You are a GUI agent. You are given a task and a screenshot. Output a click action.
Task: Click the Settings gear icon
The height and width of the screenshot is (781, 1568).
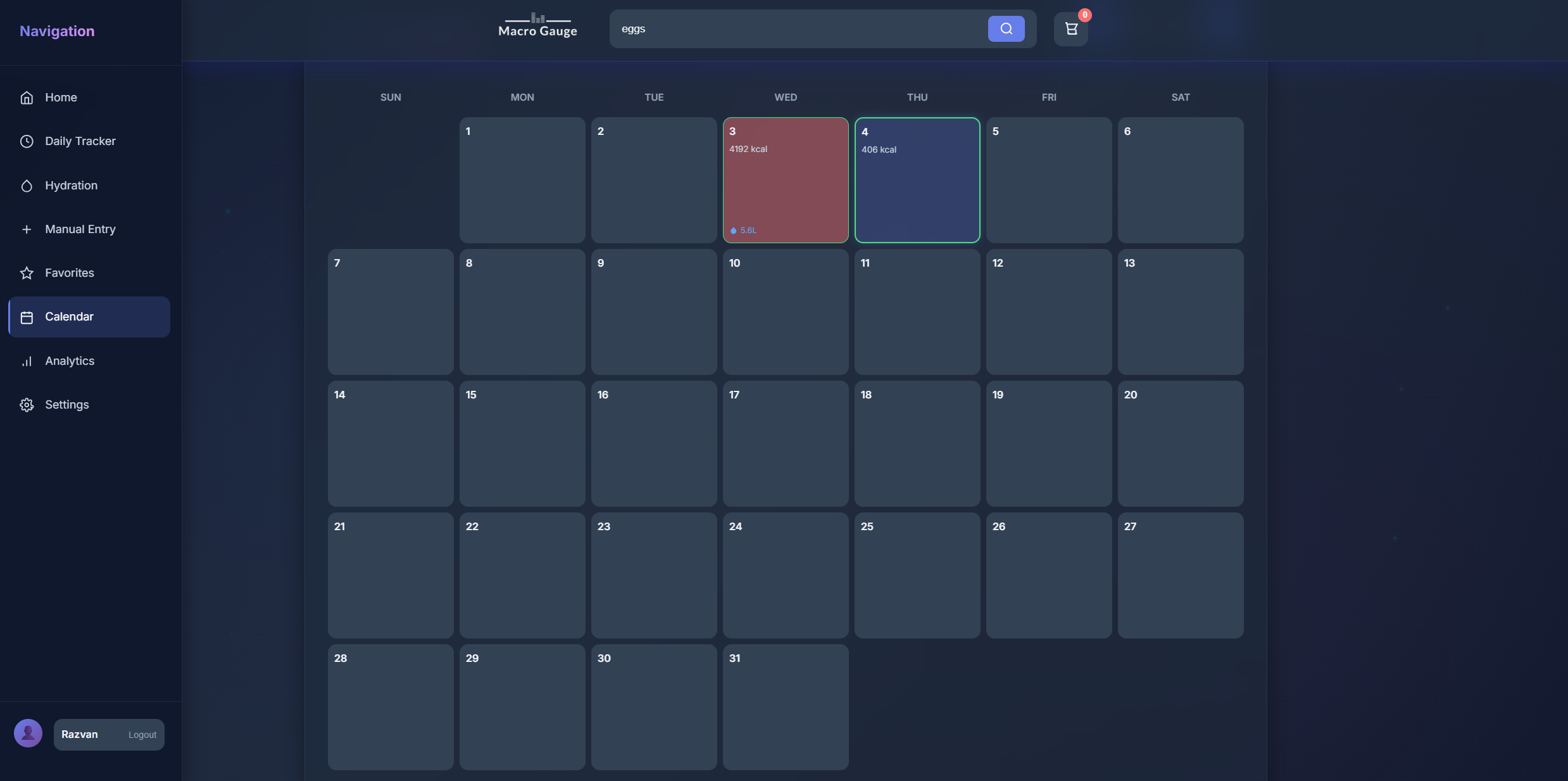[27, 405]
